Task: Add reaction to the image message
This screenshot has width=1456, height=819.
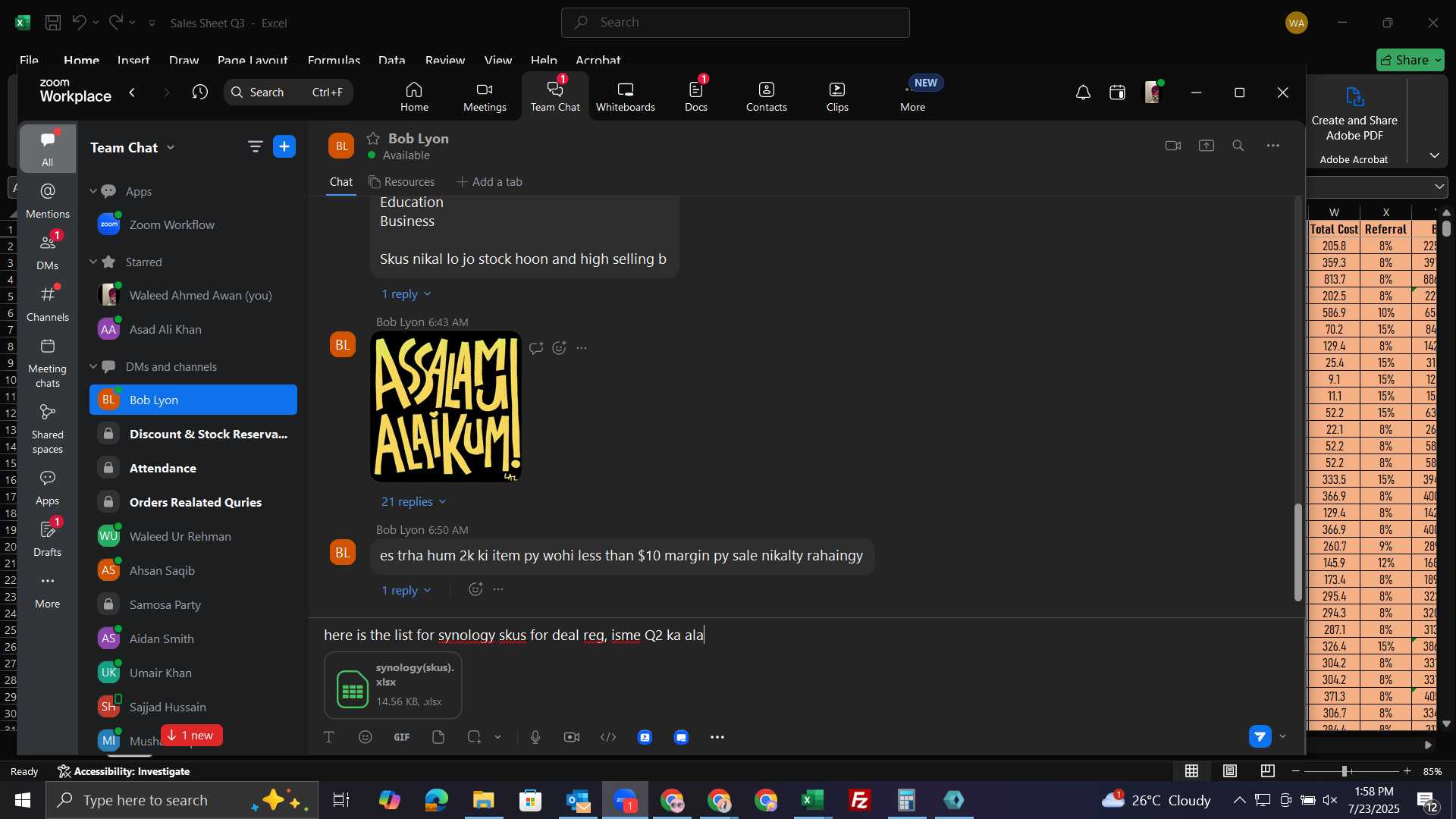Action: click(560, 348)
